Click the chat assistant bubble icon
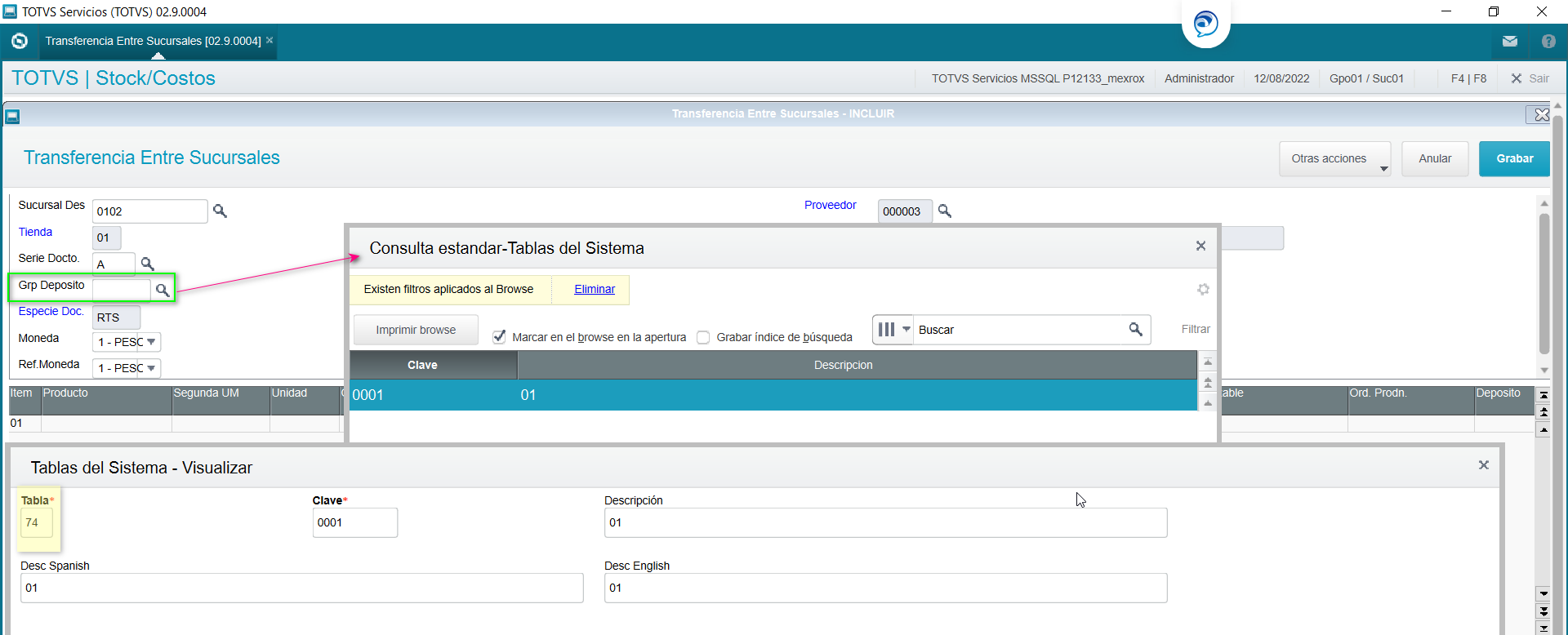The height and width of the screenshot is (635, 1568). (x=1205, y=24)
